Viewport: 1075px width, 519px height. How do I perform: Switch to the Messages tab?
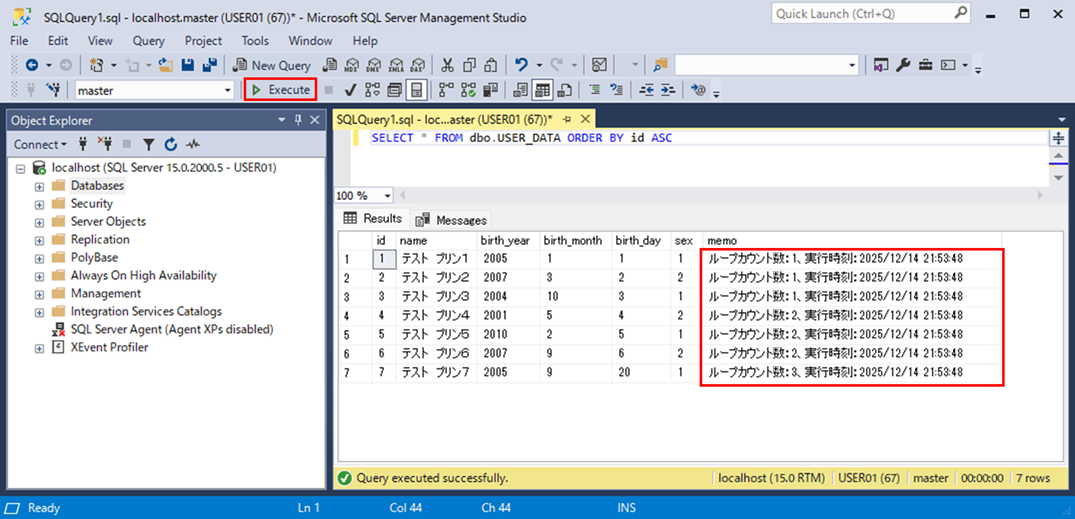click(452, 220)
